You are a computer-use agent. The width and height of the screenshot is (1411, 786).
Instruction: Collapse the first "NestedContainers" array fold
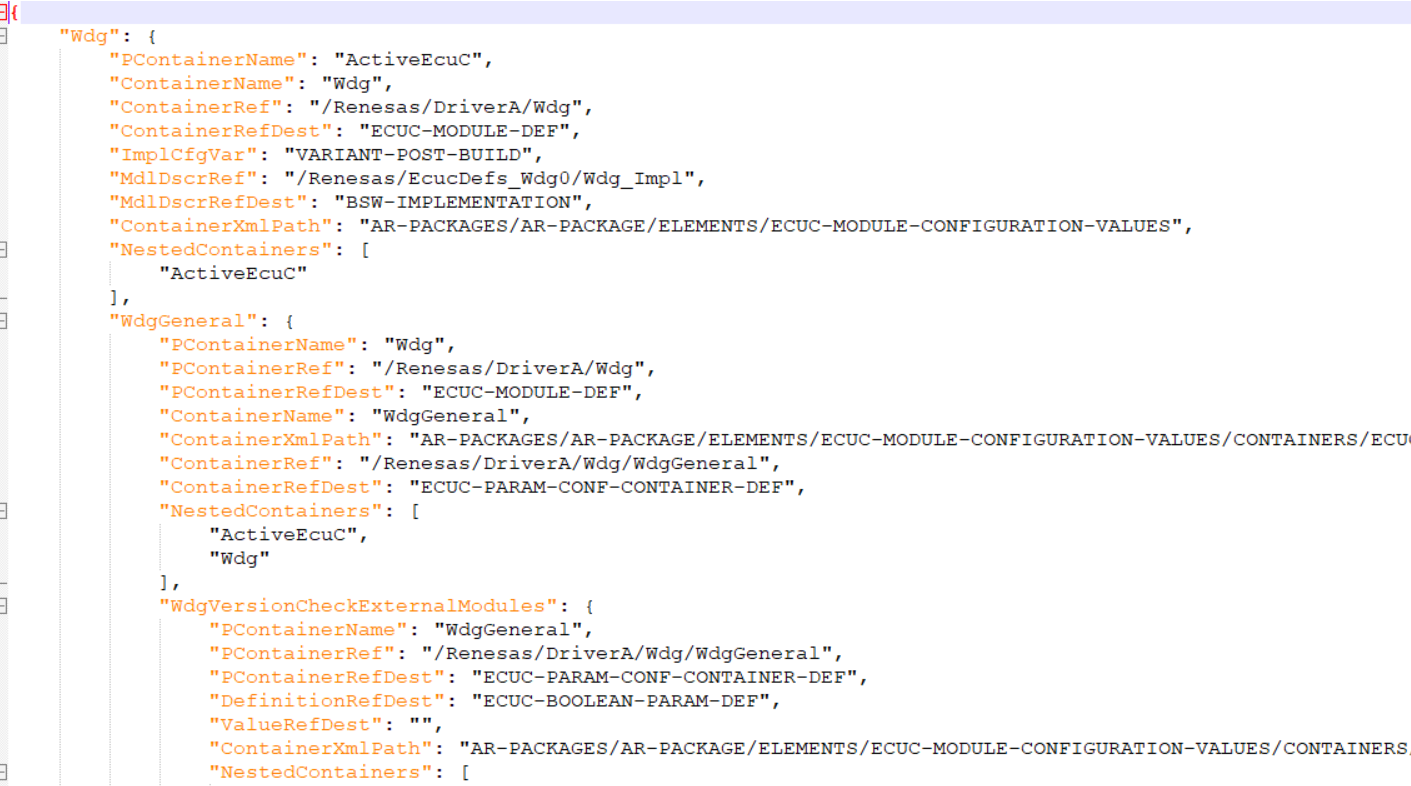[x=7, y=250]
